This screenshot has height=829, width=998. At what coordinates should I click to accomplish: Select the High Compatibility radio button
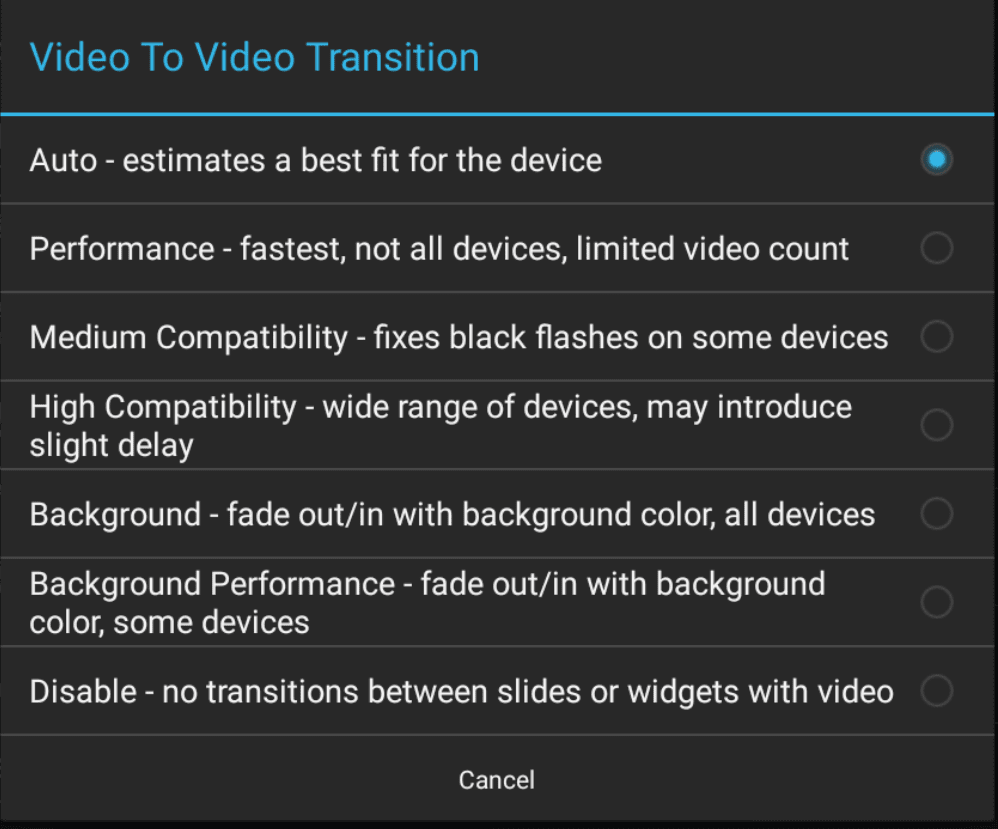(x=937, y=425)
